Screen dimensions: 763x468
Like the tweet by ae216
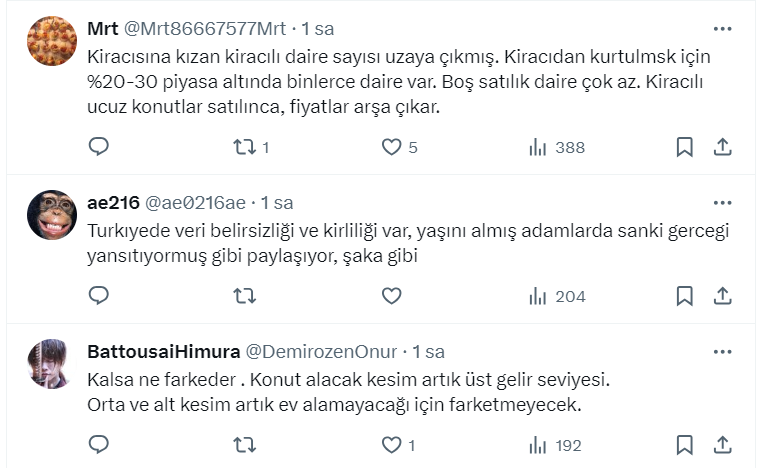pyautogui.click(x=392, y=296)
